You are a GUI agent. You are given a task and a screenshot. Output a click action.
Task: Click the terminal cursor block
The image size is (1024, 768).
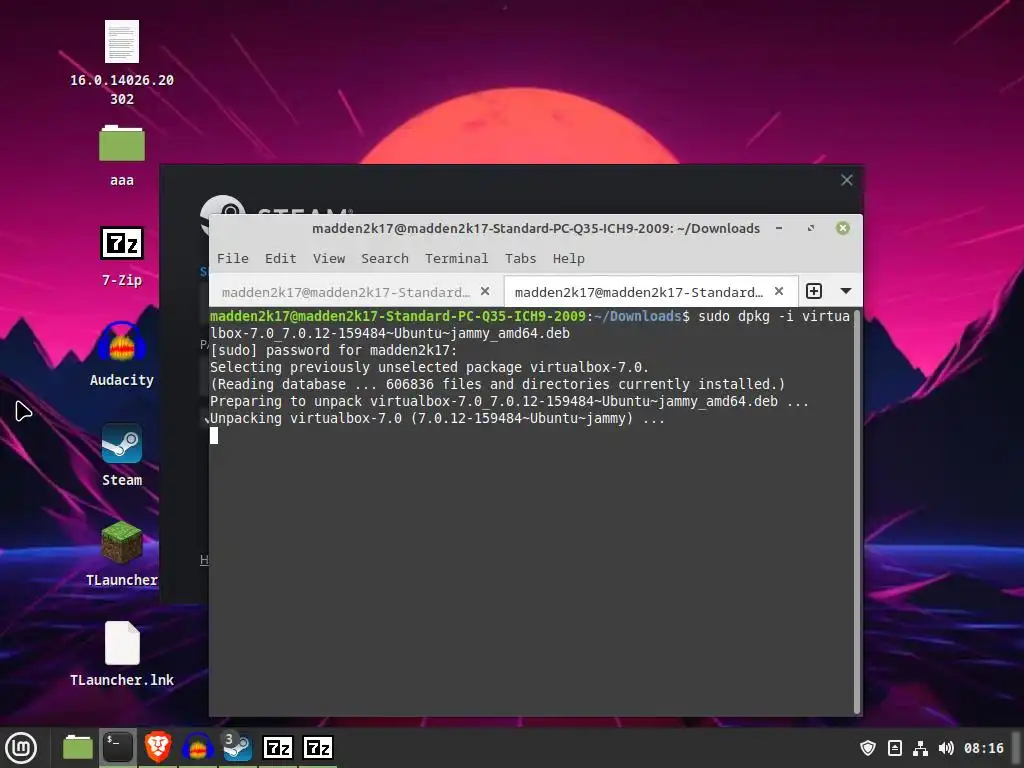[214, 436]
